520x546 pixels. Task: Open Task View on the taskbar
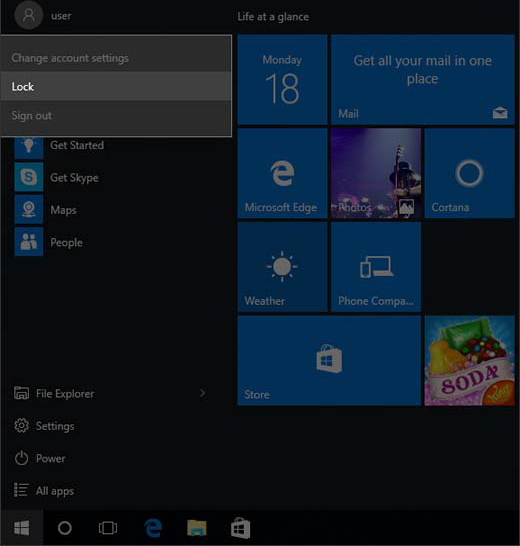coord(108,528)
